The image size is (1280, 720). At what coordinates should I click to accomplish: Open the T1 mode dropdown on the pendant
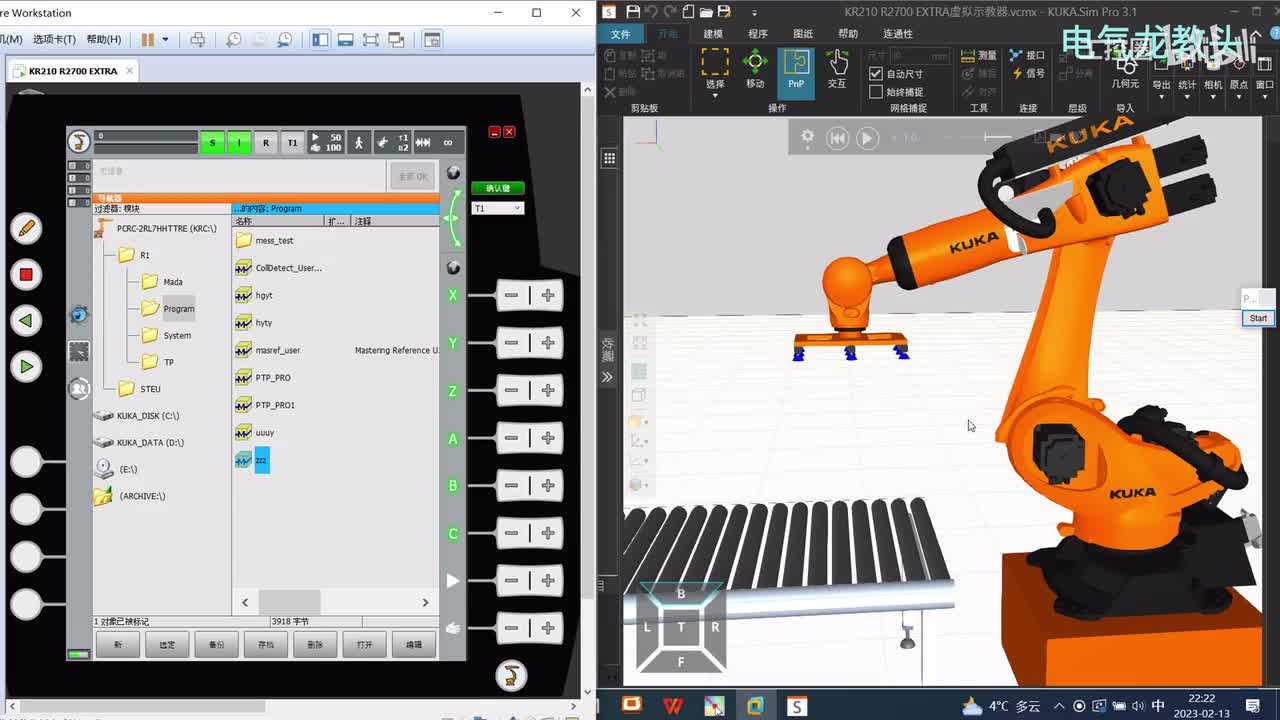click(x=497, y=208)
